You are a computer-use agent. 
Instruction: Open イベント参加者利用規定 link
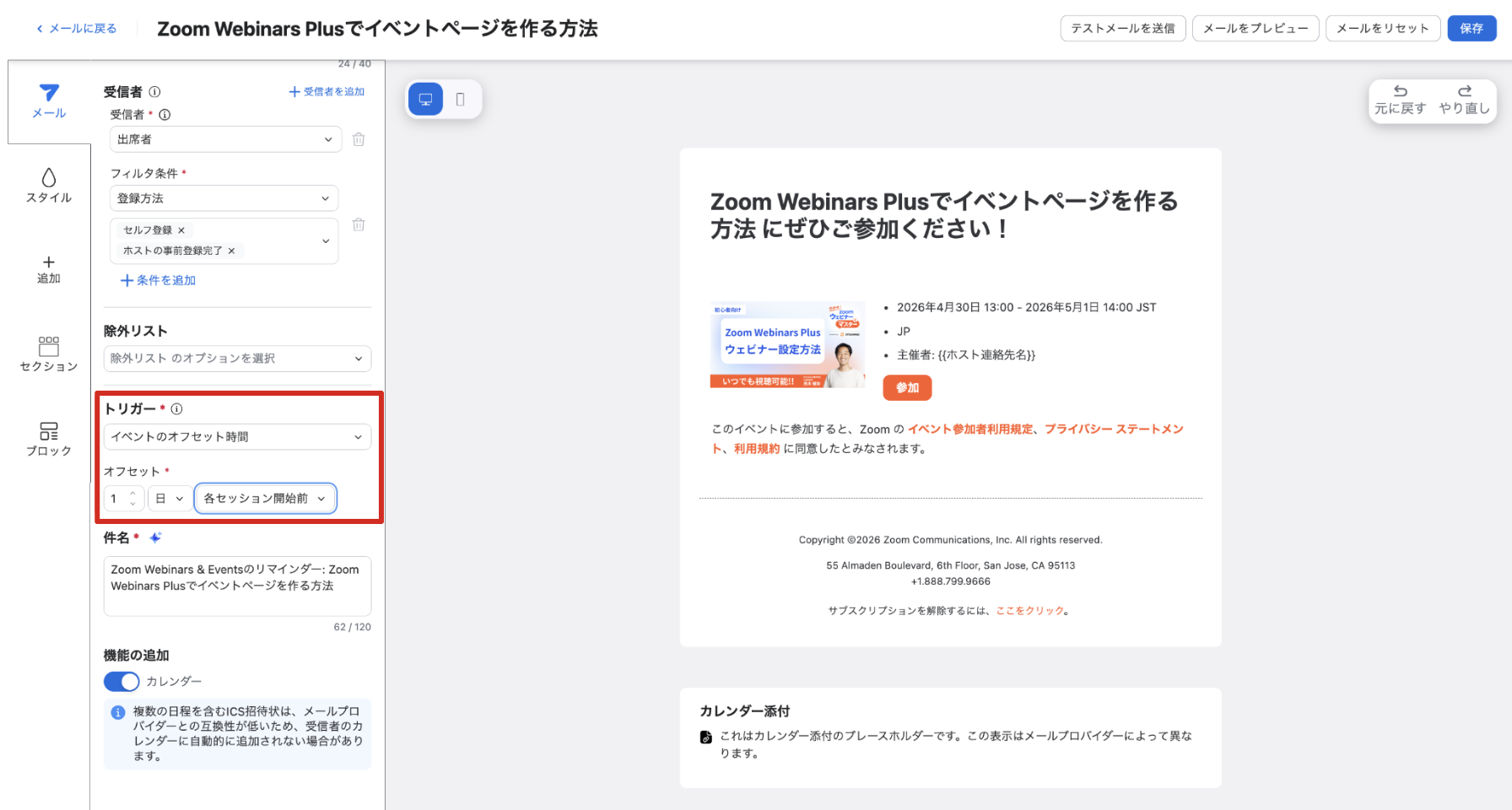click(x=970, y=429)
